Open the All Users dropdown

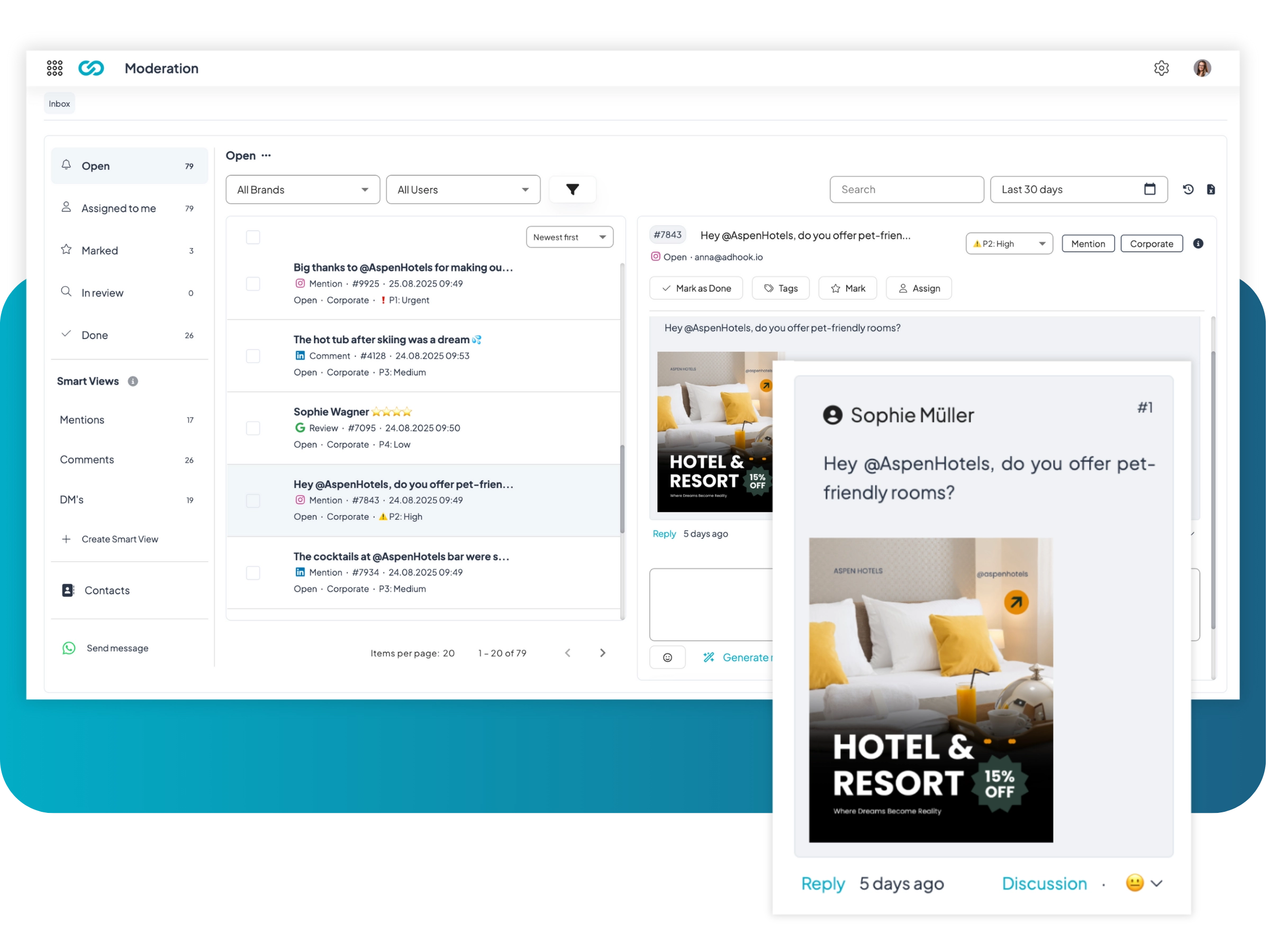pos(464,190)
